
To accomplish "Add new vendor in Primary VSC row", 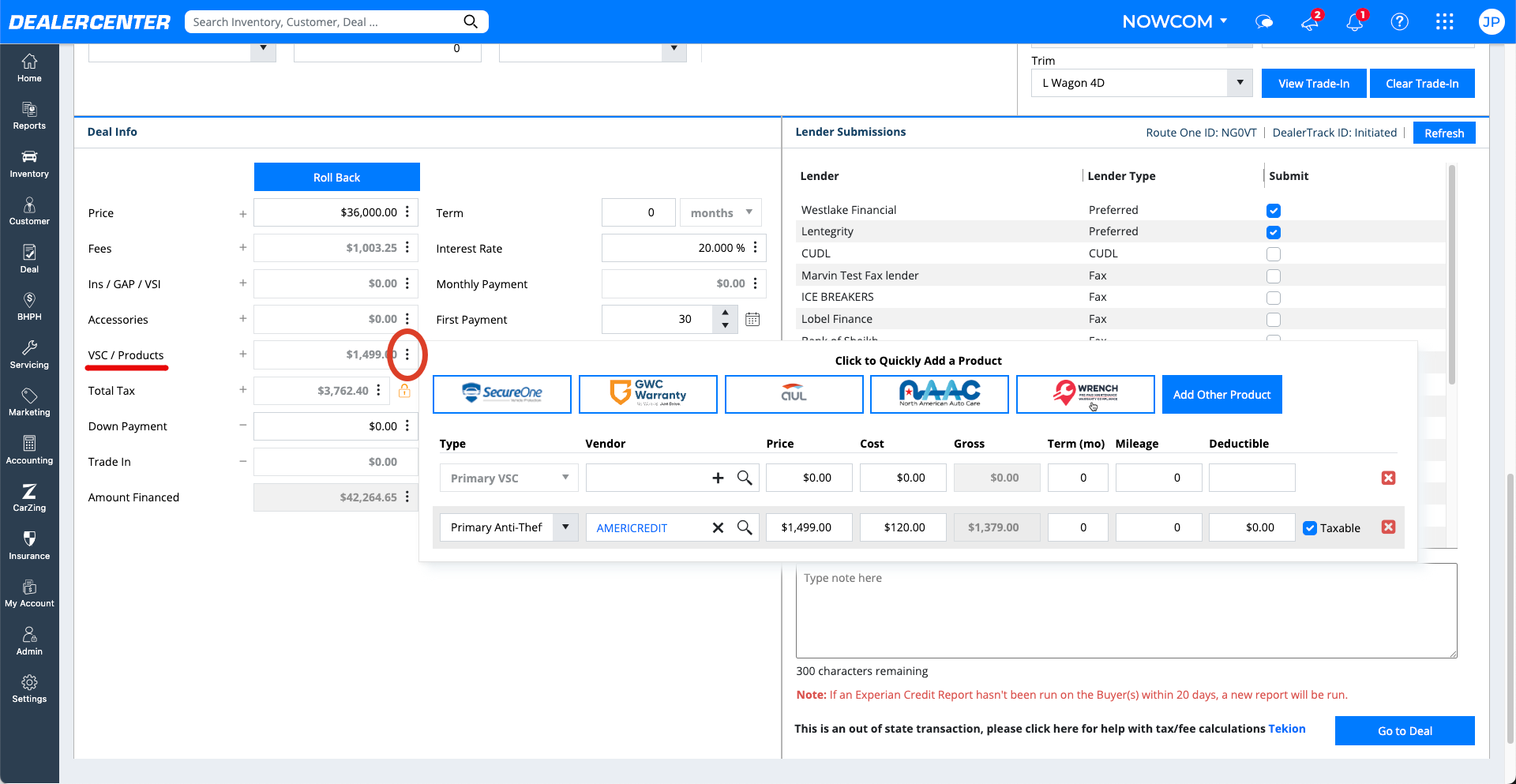I will 718,478.
